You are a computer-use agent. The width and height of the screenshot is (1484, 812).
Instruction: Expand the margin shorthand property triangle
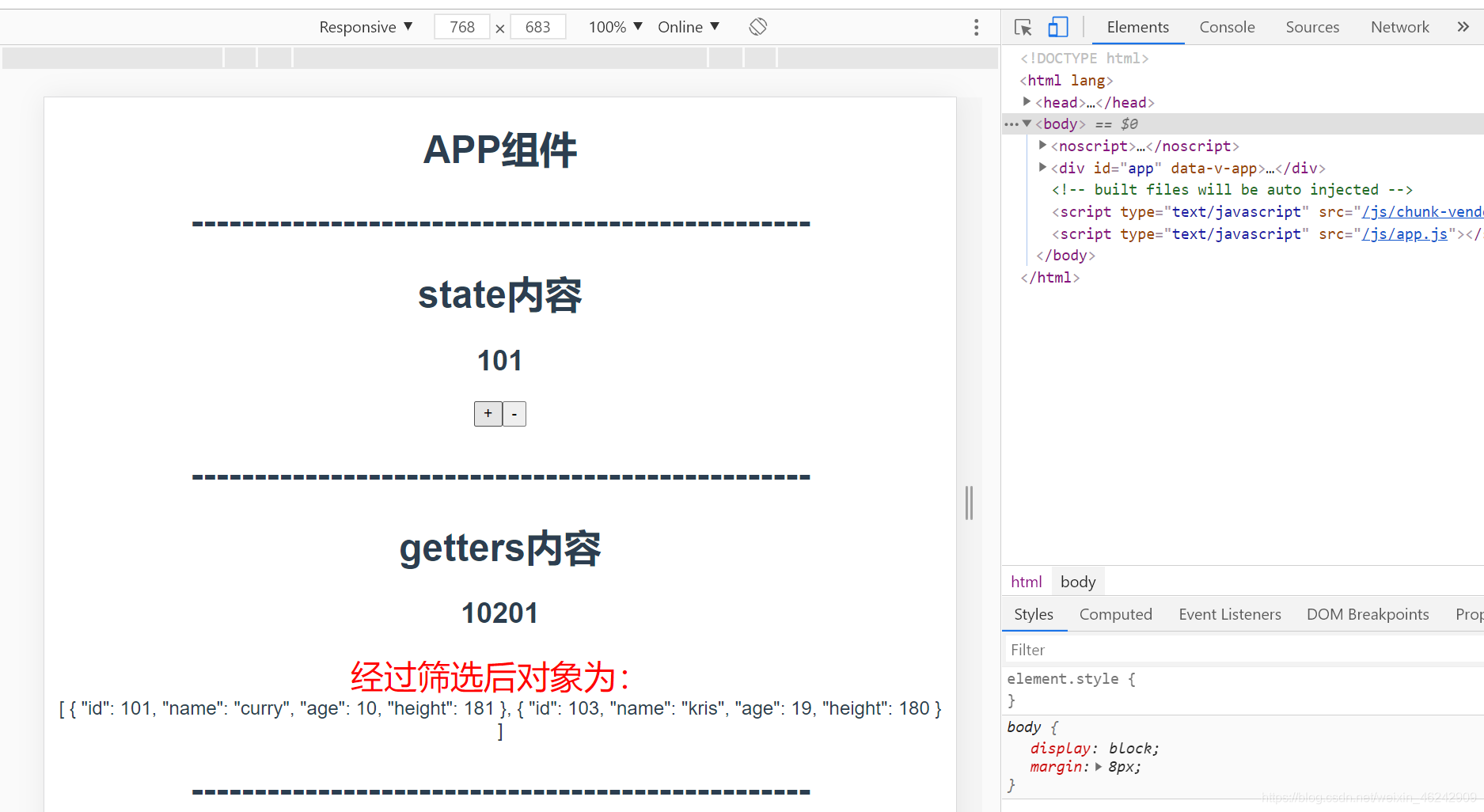(x=1099, y=767)
